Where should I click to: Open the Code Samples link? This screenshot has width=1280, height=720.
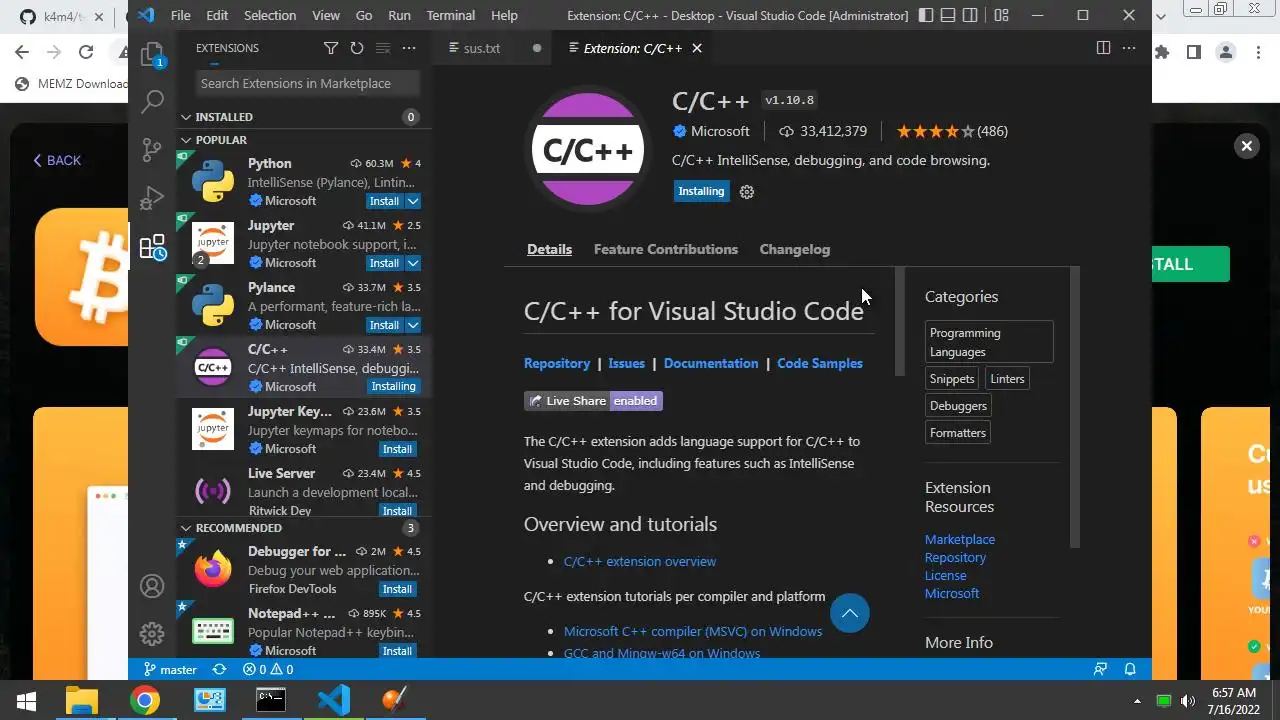coord(820,363)
